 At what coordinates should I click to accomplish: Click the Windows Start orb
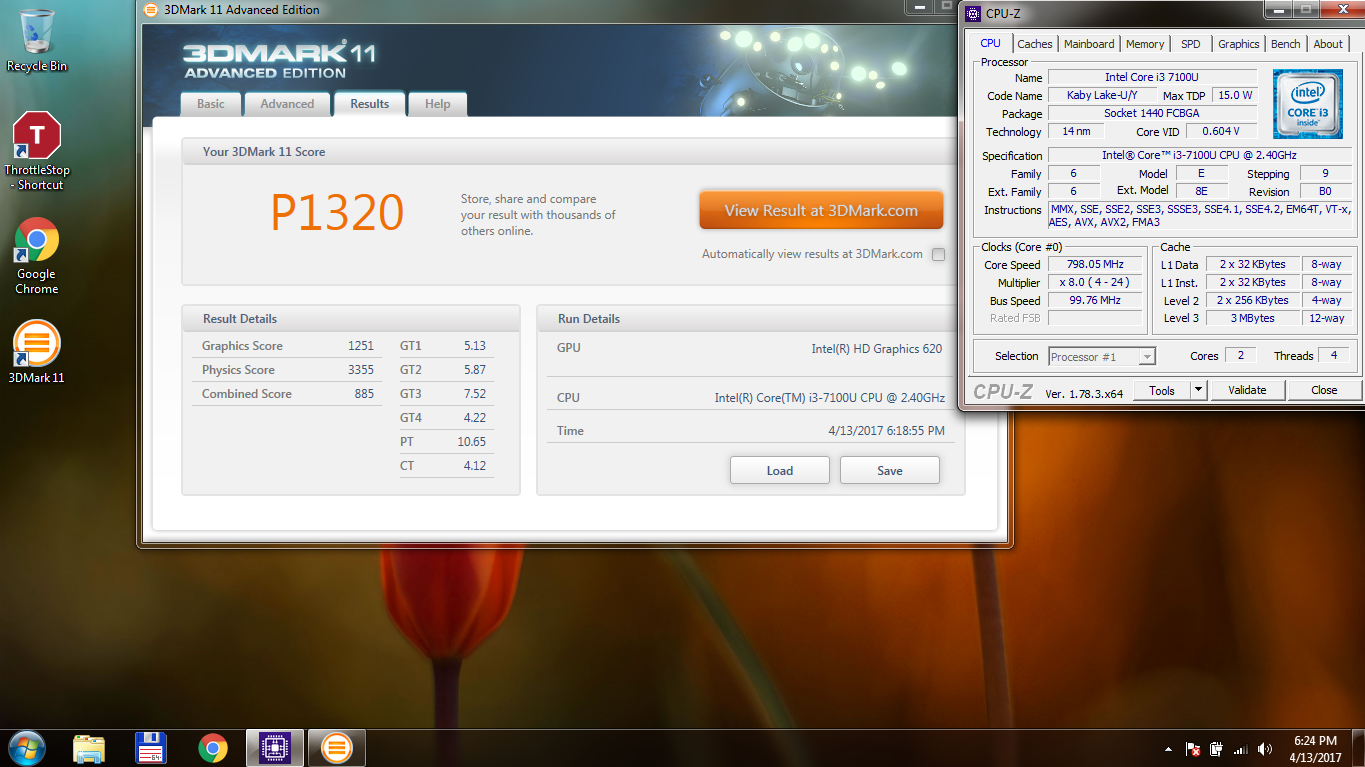coord(26,748)
